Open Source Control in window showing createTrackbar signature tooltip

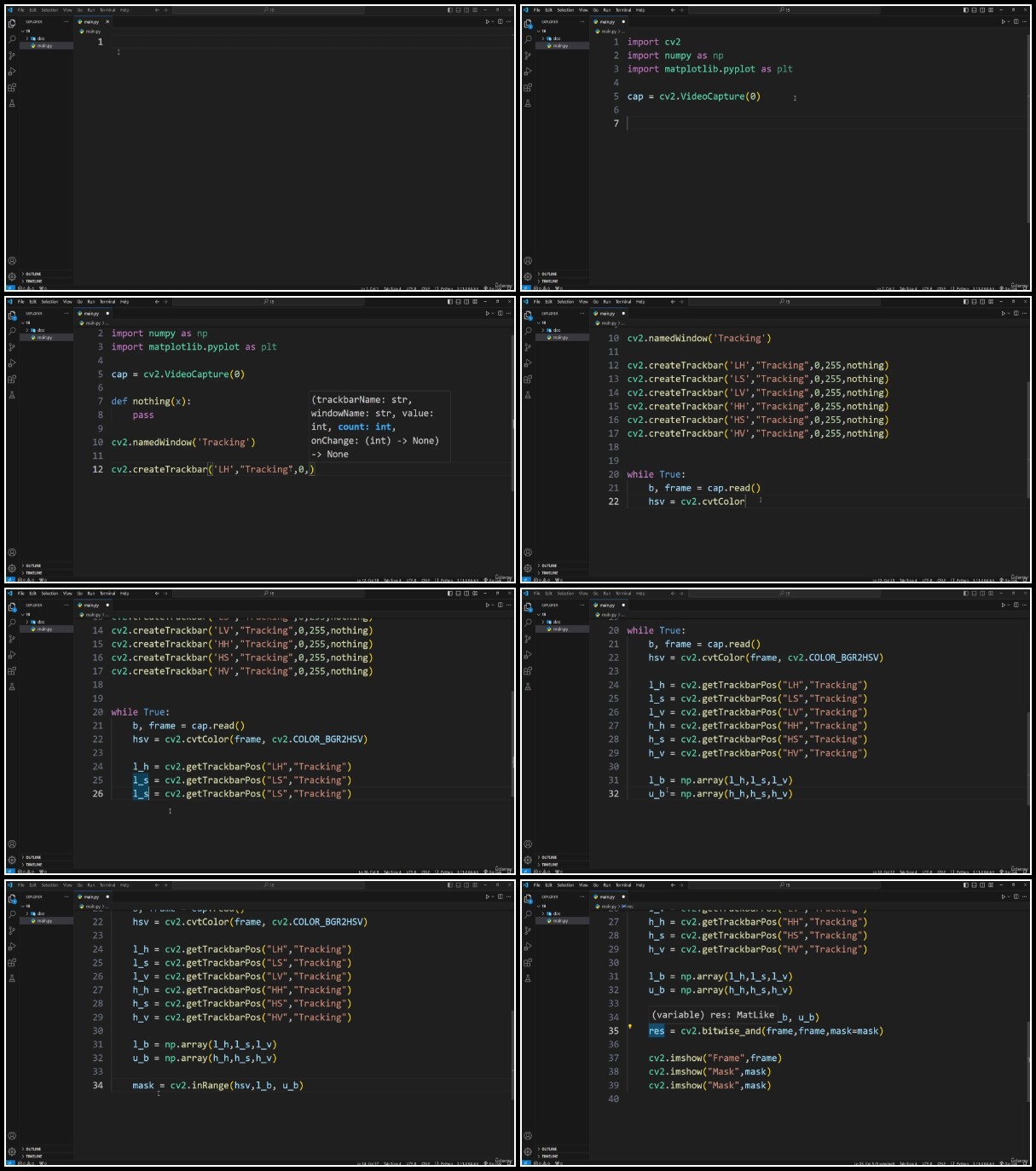click(12, 347)
